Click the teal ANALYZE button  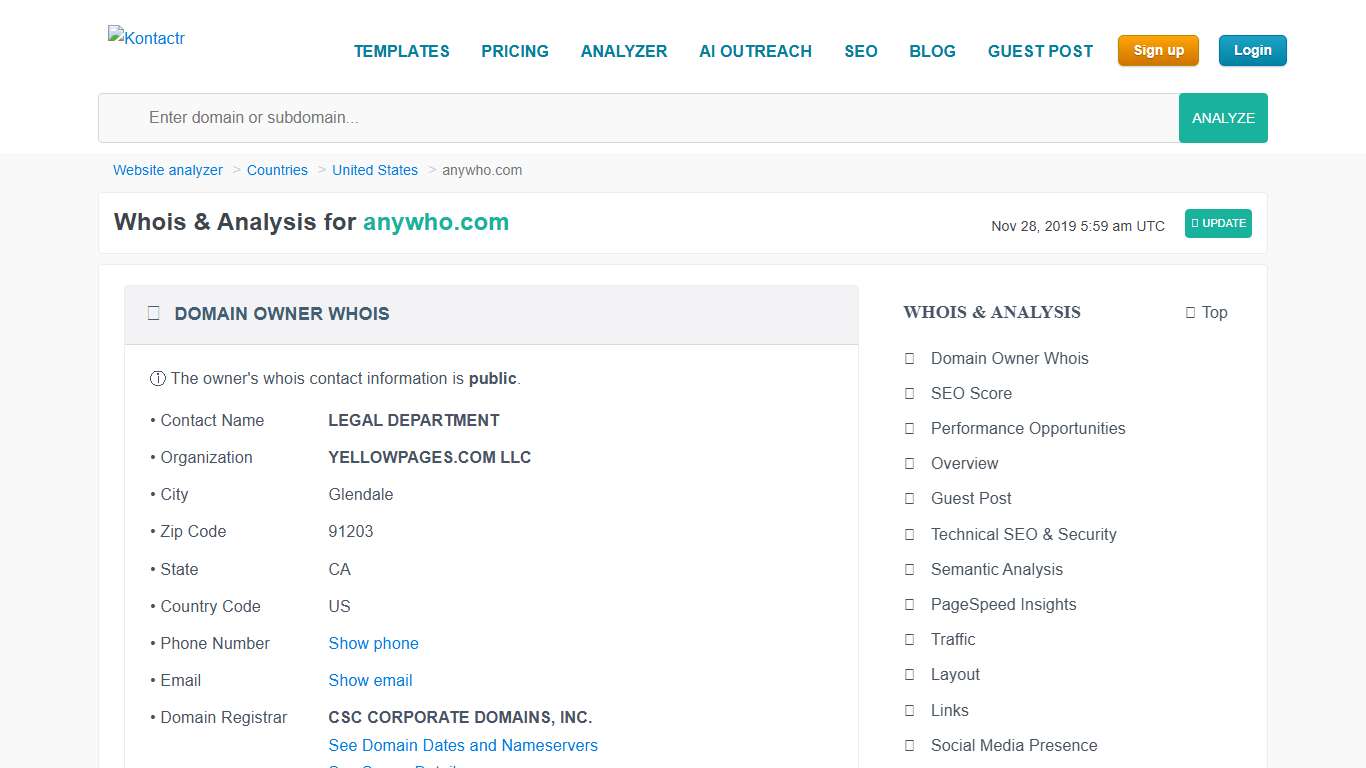1222,117
